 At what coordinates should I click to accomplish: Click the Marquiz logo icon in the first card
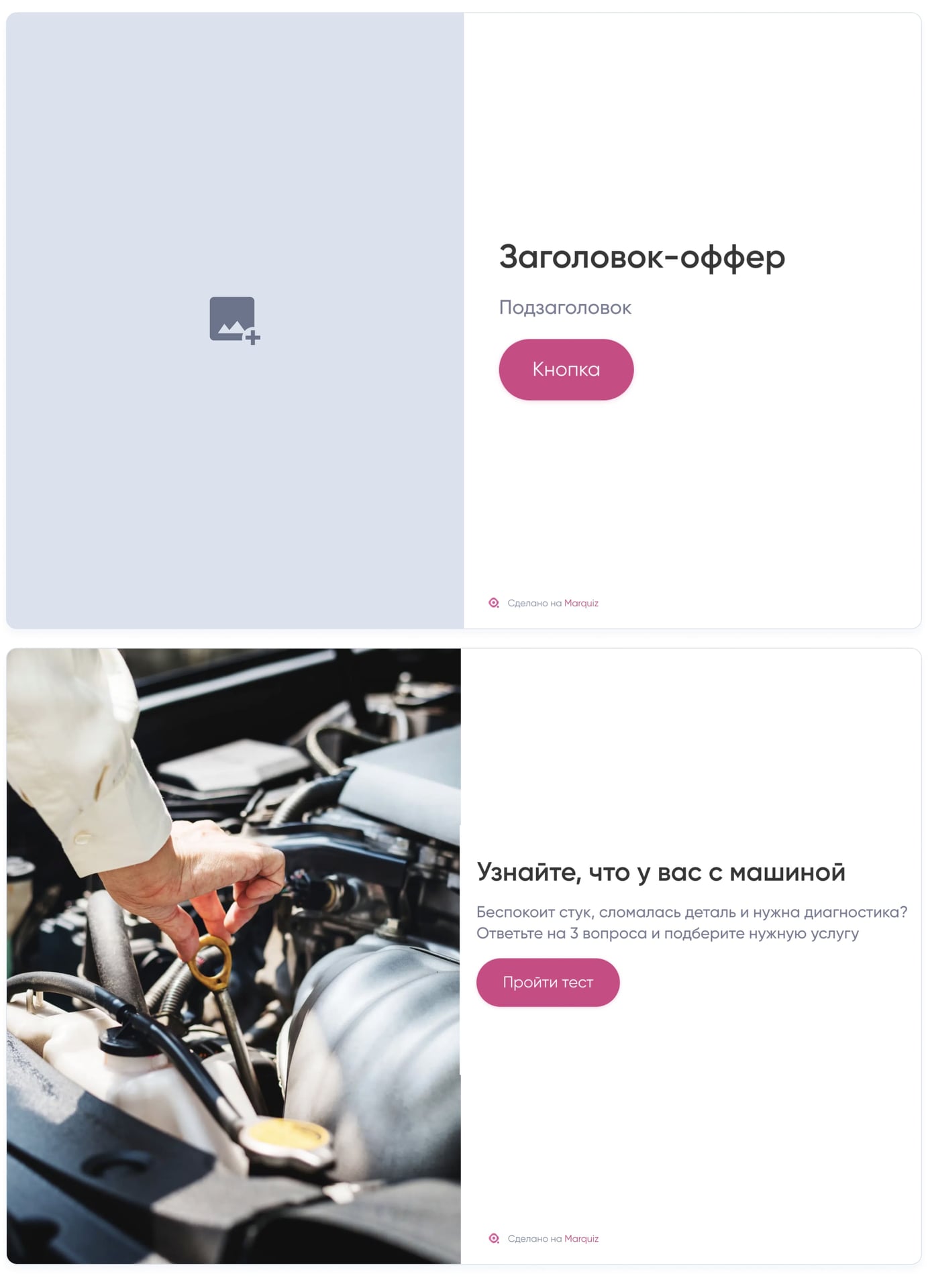pos(494,603)
